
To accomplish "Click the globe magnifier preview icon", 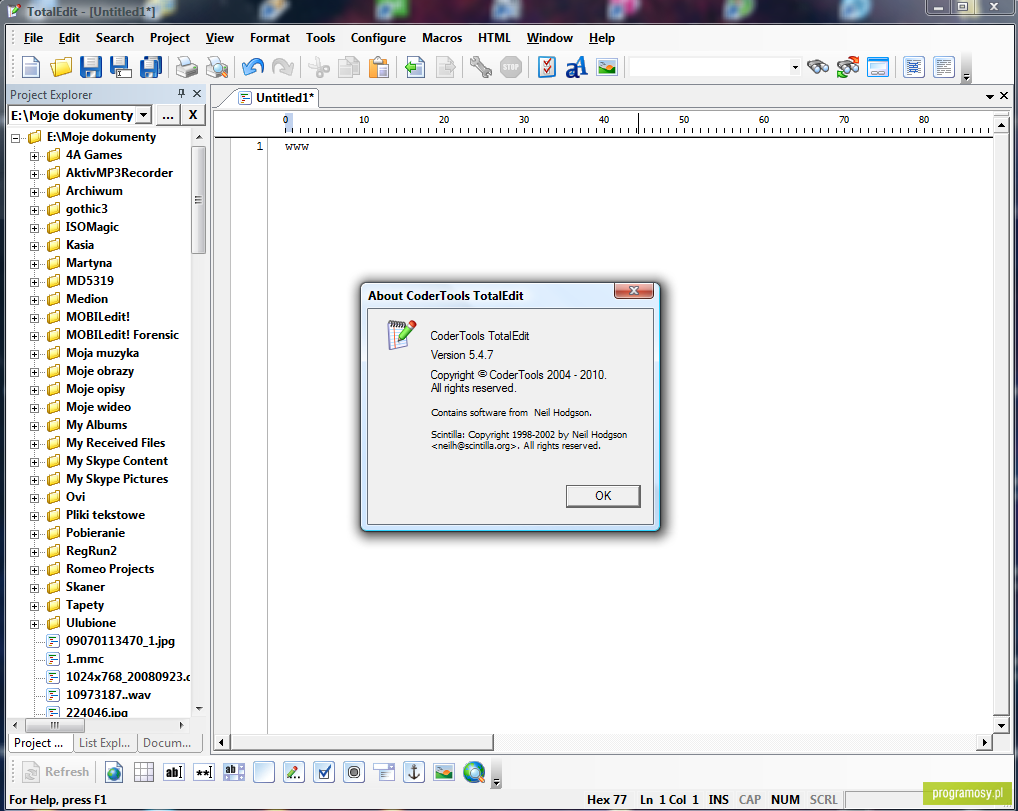I will (474, 772).
